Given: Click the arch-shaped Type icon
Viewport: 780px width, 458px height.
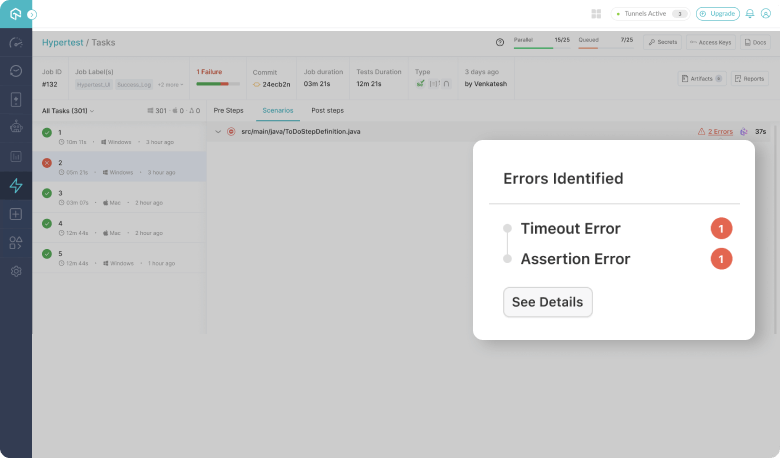Looking at the screenshot, I should click(446, 84).
